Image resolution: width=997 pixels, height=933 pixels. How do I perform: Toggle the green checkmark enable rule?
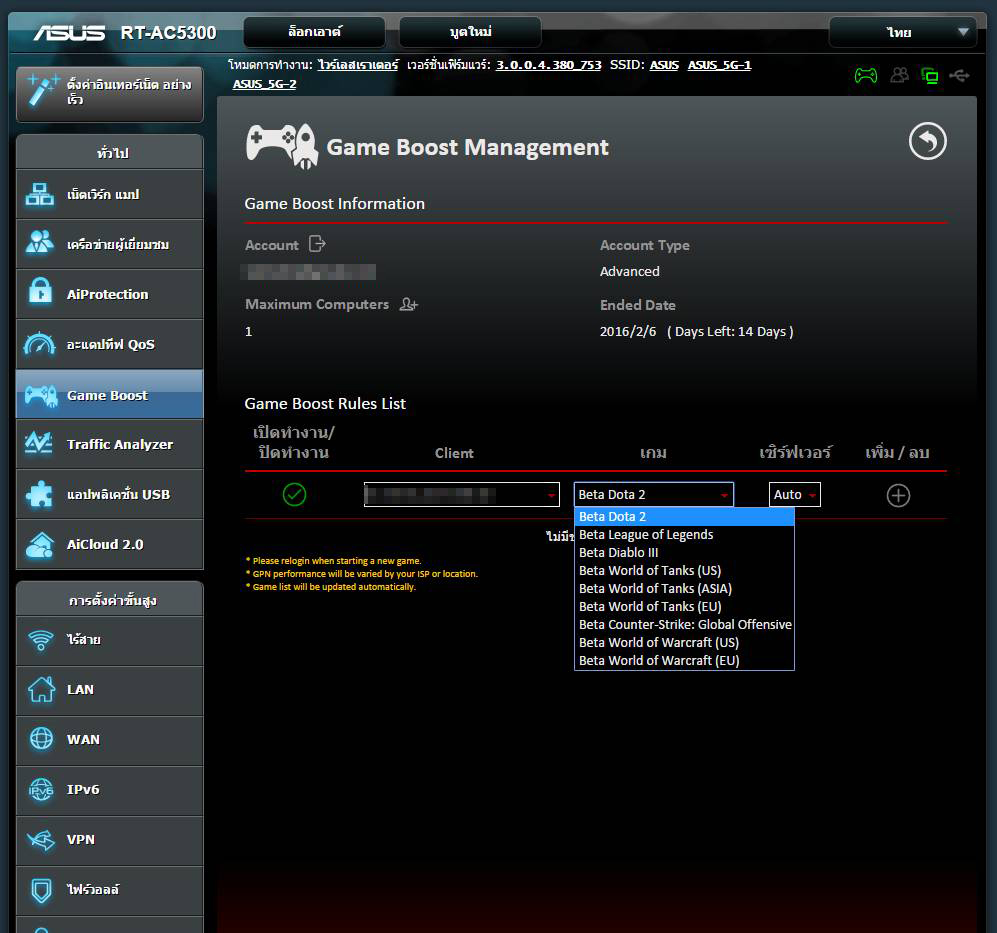coord(294,494)
